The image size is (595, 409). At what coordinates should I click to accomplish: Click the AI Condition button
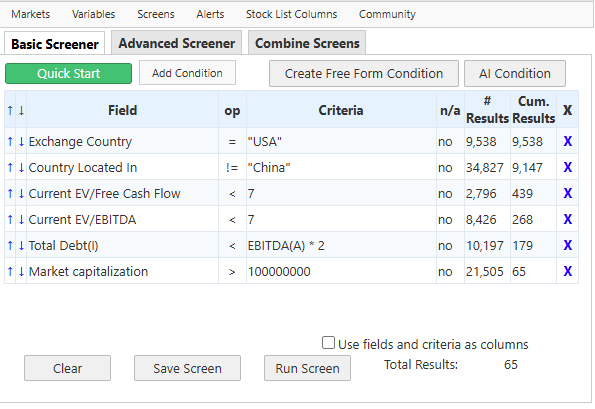(515, 74)
